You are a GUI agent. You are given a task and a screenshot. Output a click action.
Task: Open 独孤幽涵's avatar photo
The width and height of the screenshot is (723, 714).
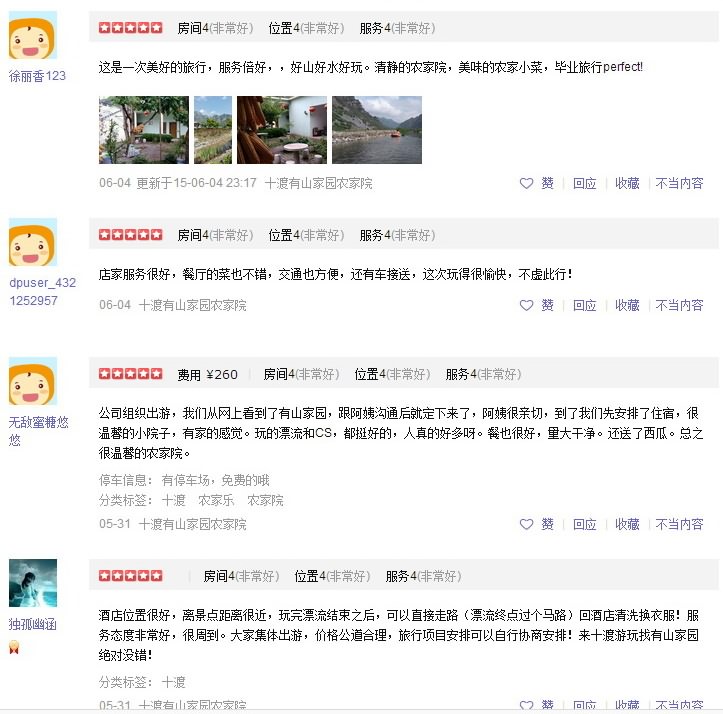pyautogui.click(x=33, y=583)
